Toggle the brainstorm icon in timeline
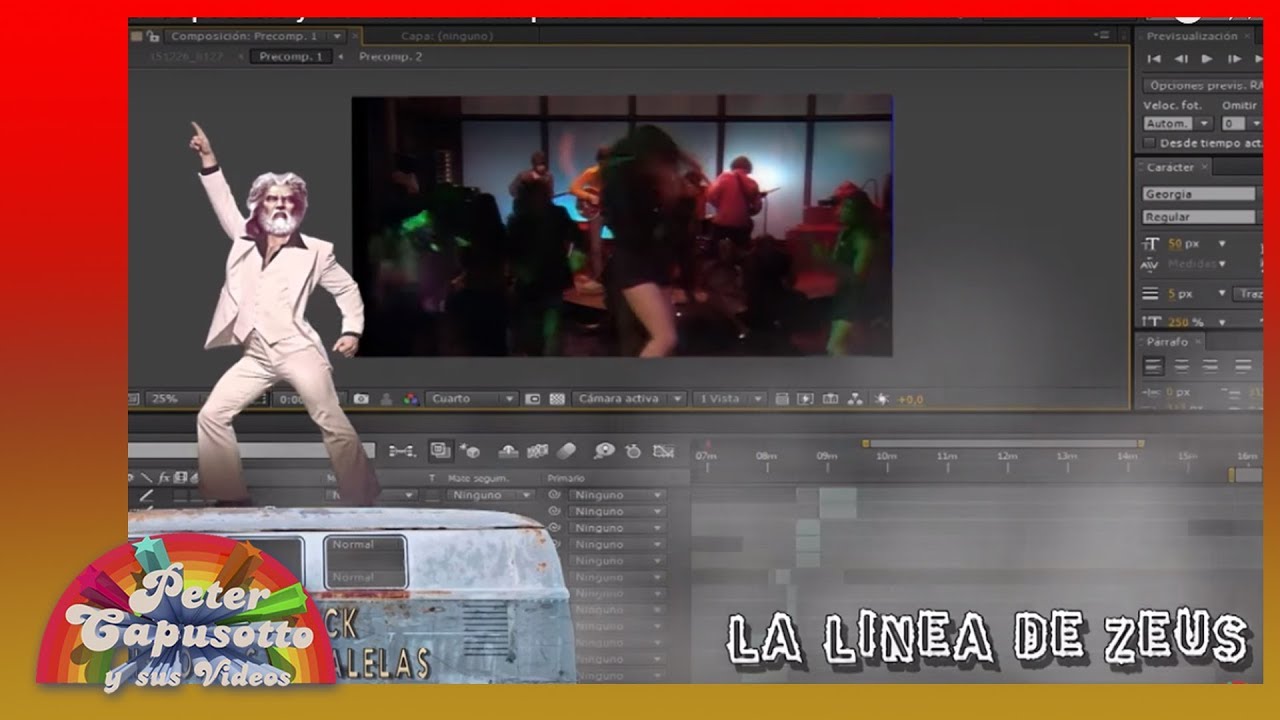 point(604,451)
